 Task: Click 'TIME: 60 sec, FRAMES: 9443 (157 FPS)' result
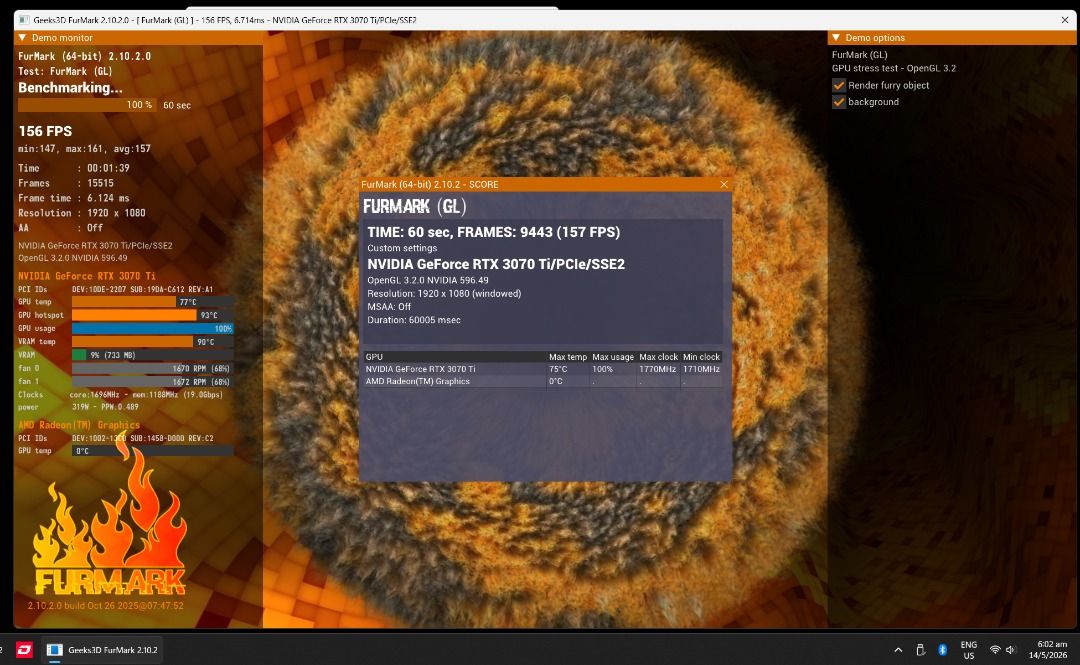(x=493, y=232)
